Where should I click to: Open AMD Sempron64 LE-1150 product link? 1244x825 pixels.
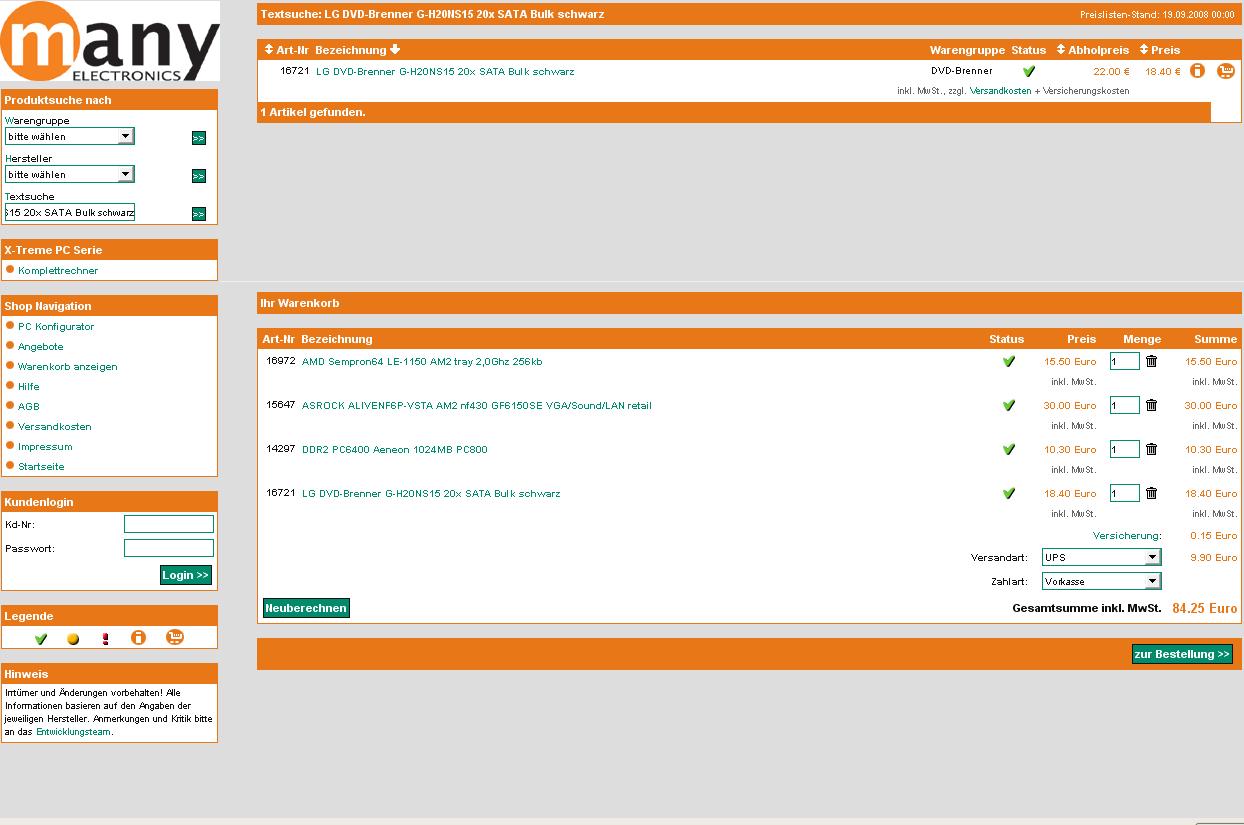click(422, 362)
